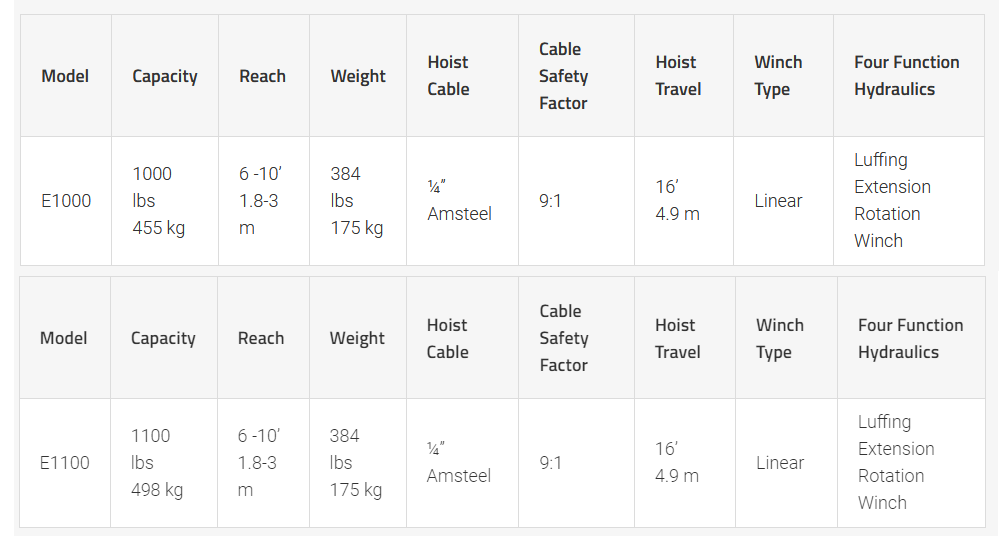The width and height of the screenshot is (1000, 540).
Task: Select the E1100 row's Linear winch type
Action: [x=780, y=463]
